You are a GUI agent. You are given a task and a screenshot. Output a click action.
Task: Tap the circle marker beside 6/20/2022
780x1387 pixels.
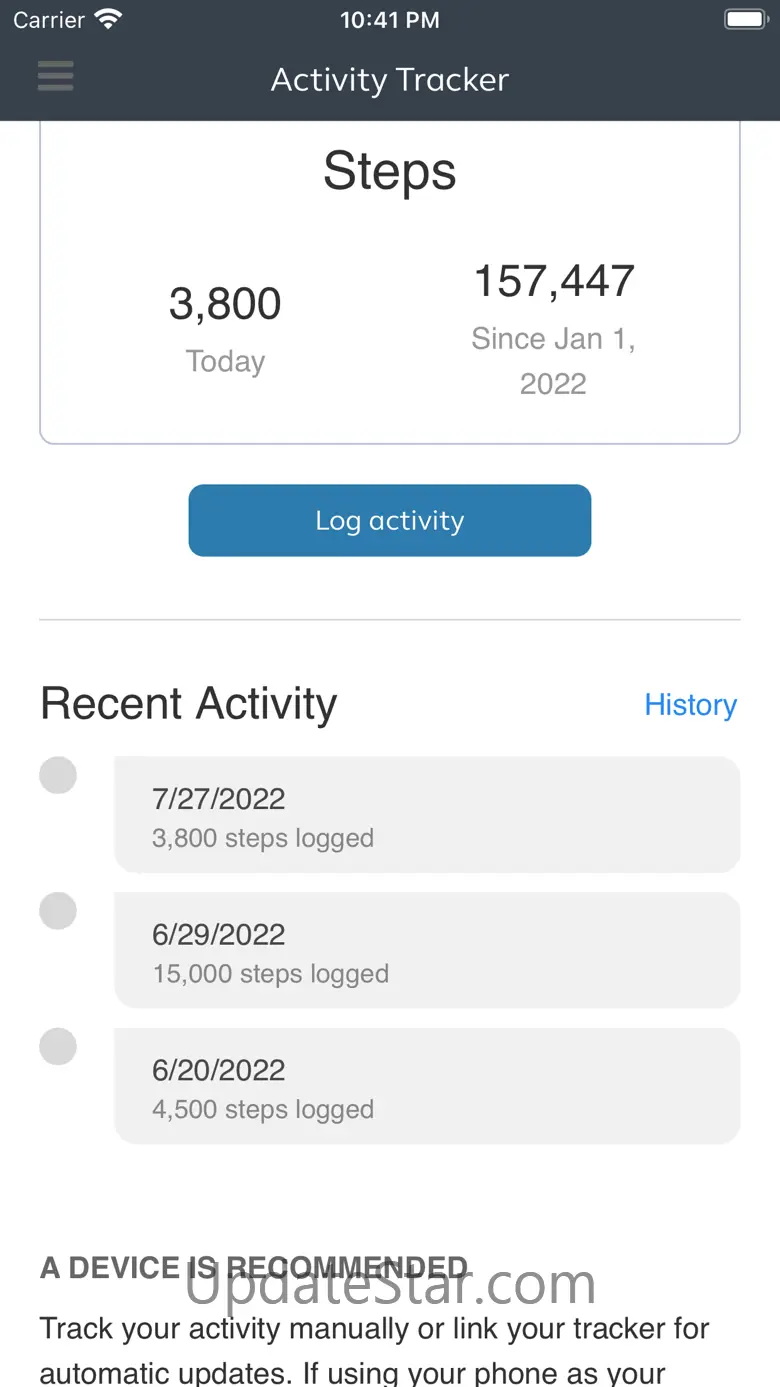(58, 1047)
